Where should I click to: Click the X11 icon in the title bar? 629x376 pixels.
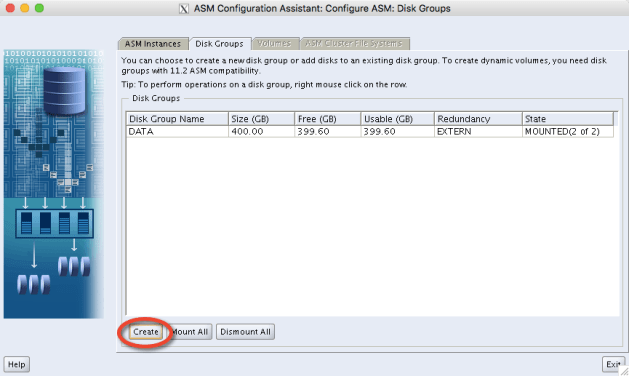pyautogui.click(x=184, y=9)
